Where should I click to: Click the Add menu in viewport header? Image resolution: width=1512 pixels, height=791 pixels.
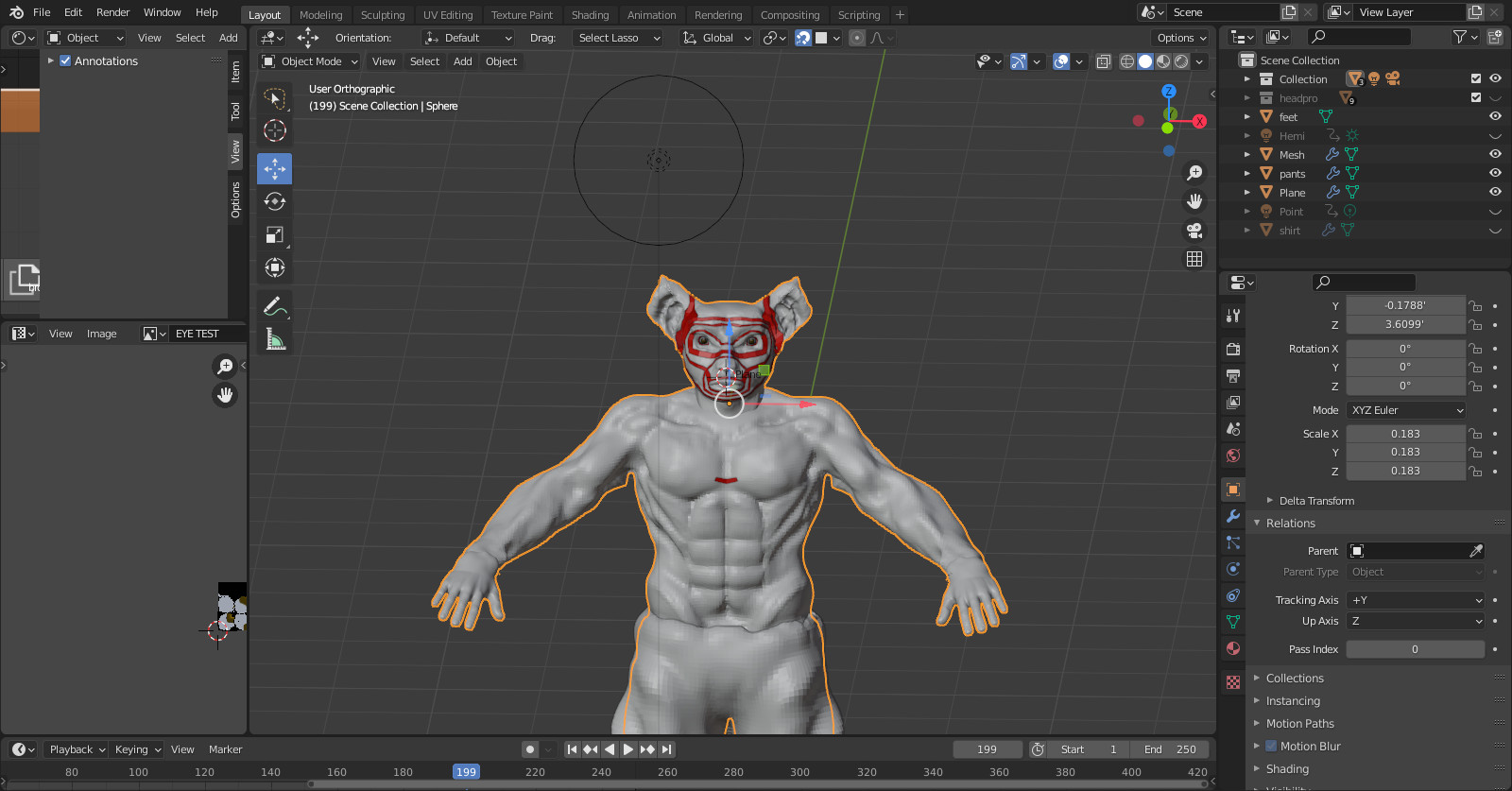(x=462, y=61)
